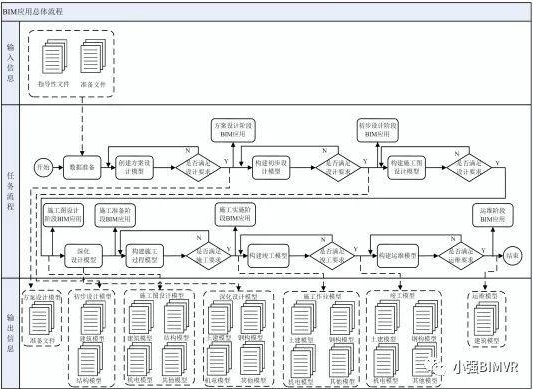
Task: Pick 钢构模型 document icon in 深化设计模型 group
Action: tap(253, 317)
